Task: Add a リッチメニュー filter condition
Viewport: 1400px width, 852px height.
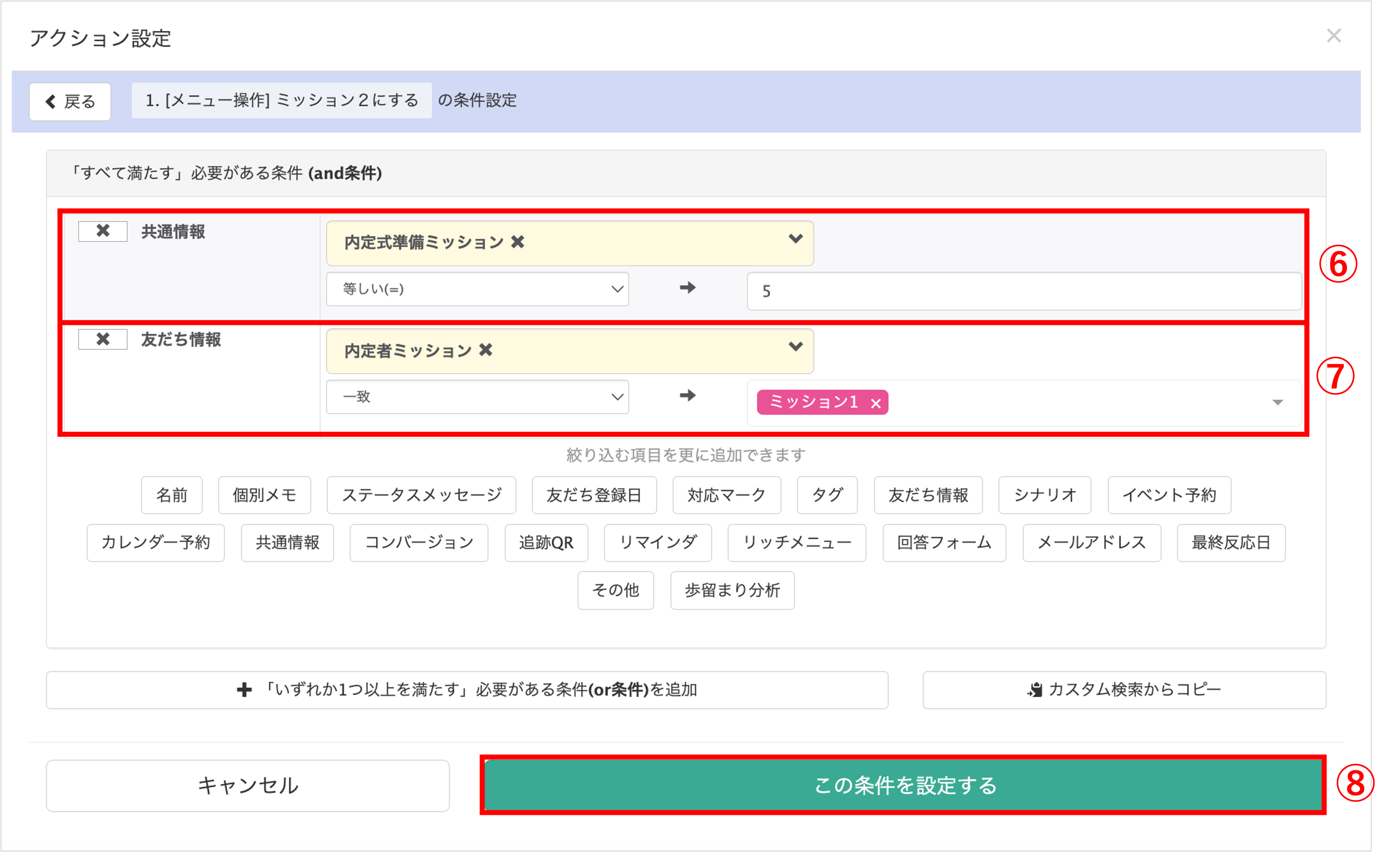Action: [797, 543]
